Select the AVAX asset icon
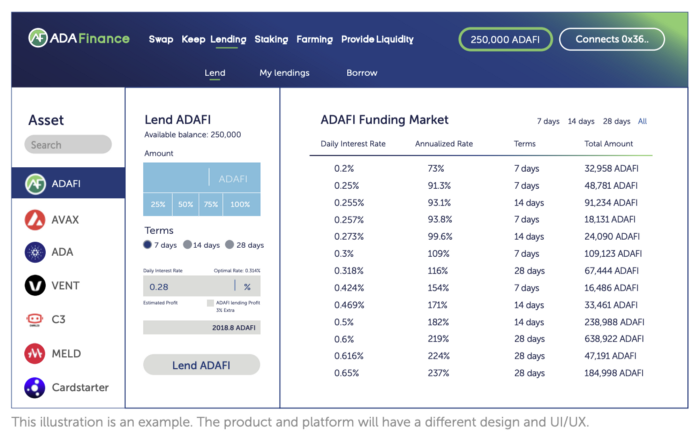This screenshot has width=700, height=437. (x=35, y=220)
